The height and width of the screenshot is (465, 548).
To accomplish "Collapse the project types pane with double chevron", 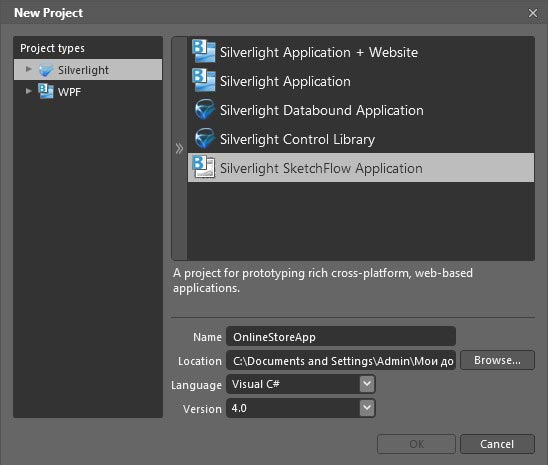I will coord(179,149).
